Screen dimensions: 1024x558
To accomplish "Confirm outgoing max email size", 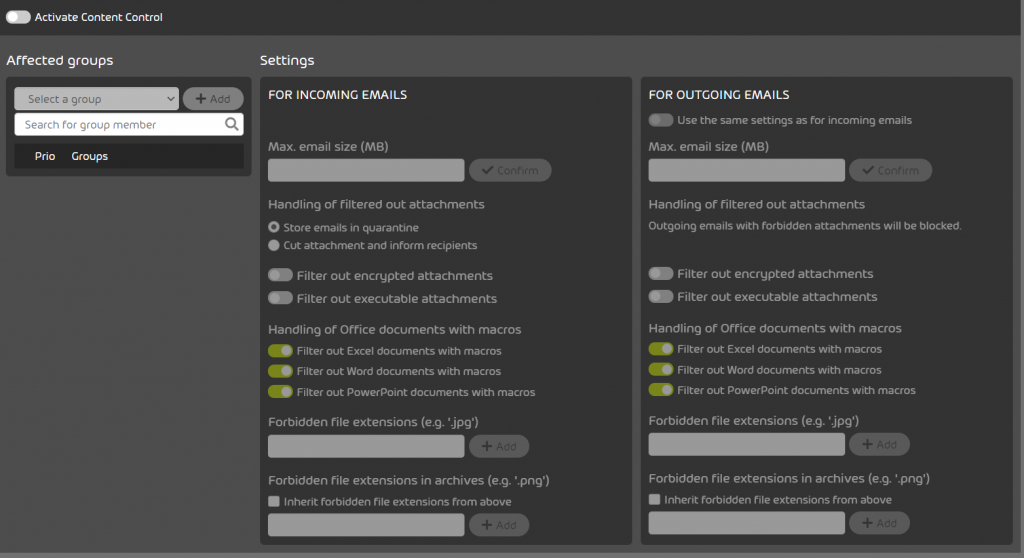I will (890, 171).
